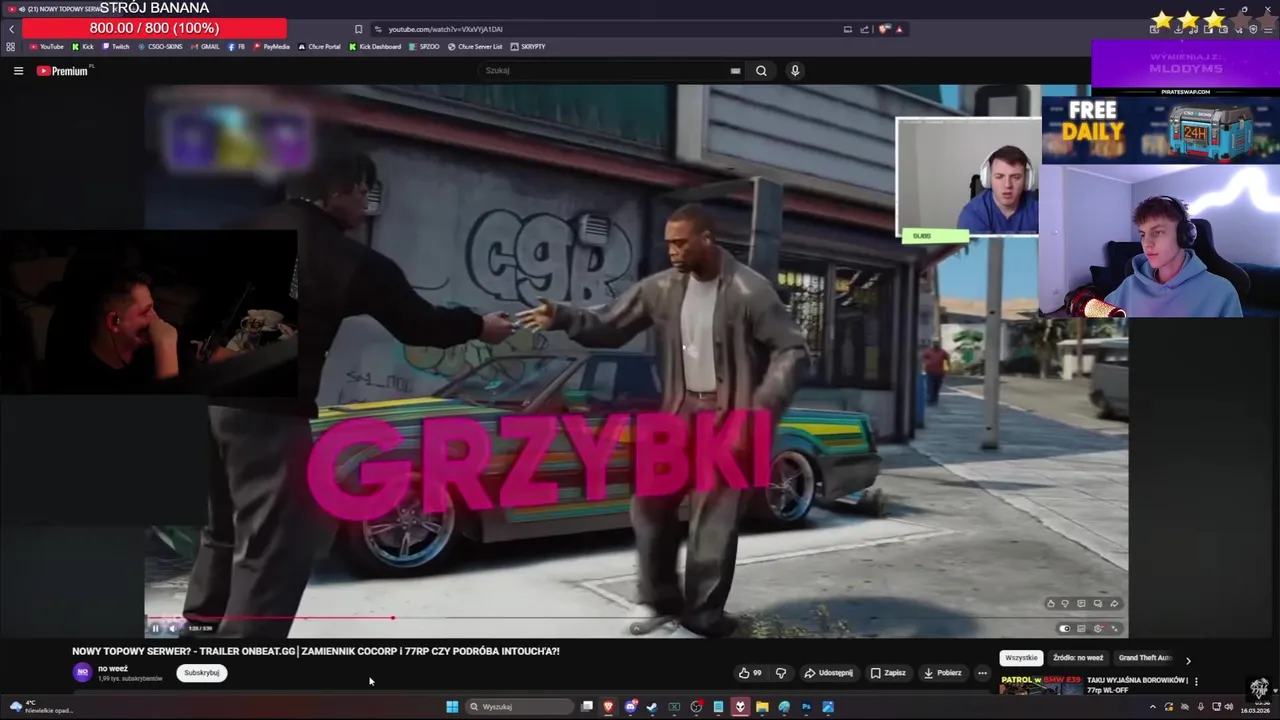Select the Grand Theft Auto chip
Image resolution: width=1280 pixels, height=720 pixels.
(1145, 658)
